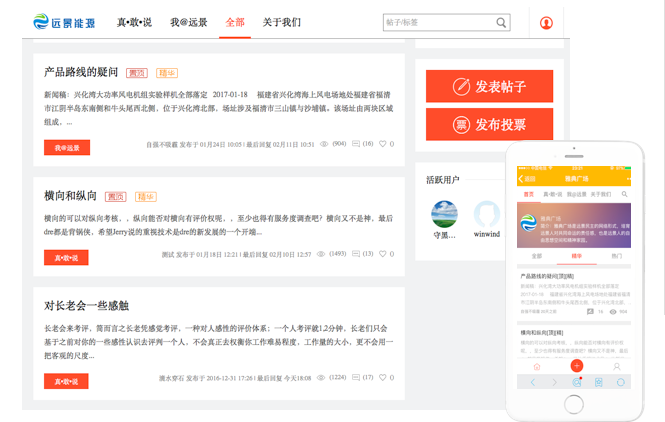Image resolution: width=665 pixels, height=422 pixels.
Task: Like the post 产品路线的疑问 with heart icon
Action: pyautogui.click(x=383, y=144)
